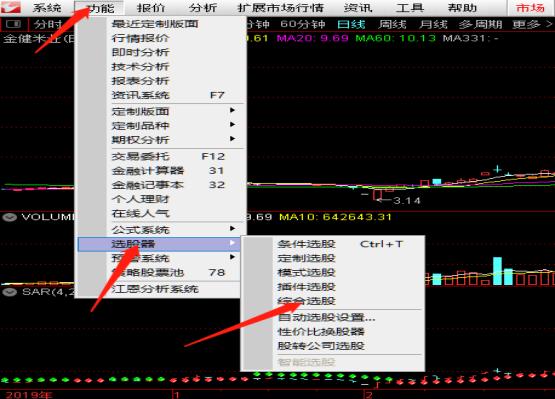Viewport: 555px width, 399px height.
Task: Collapse the SAR indicator round arrow icon
Action: click(10, 292)
